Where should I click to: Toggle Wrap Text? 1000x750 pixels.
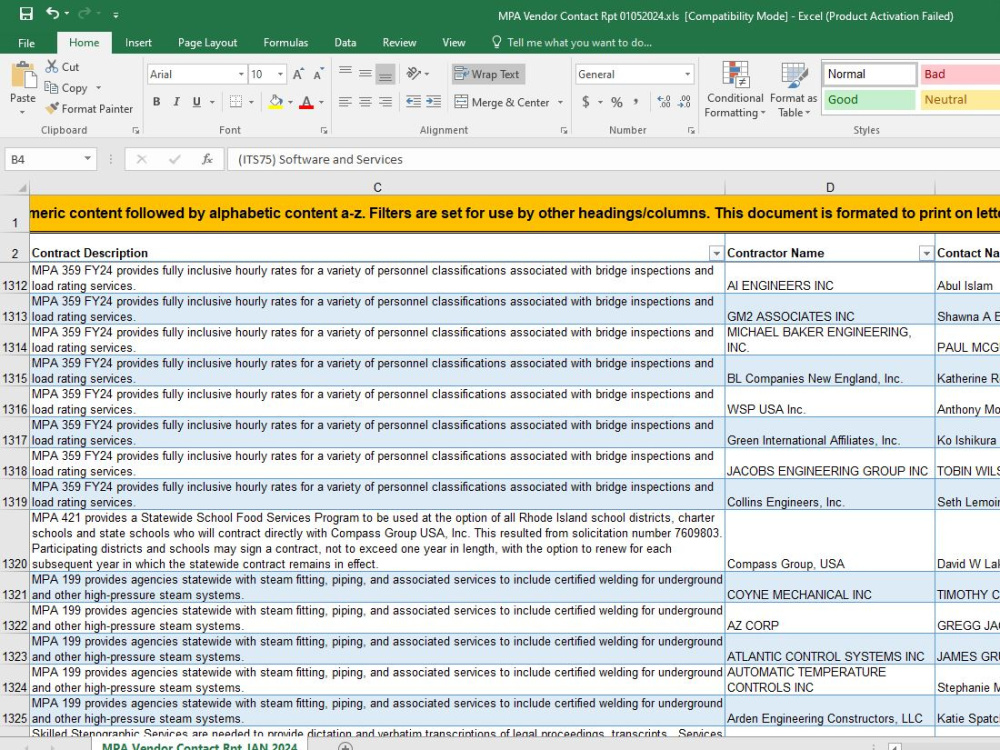[488, 75]
